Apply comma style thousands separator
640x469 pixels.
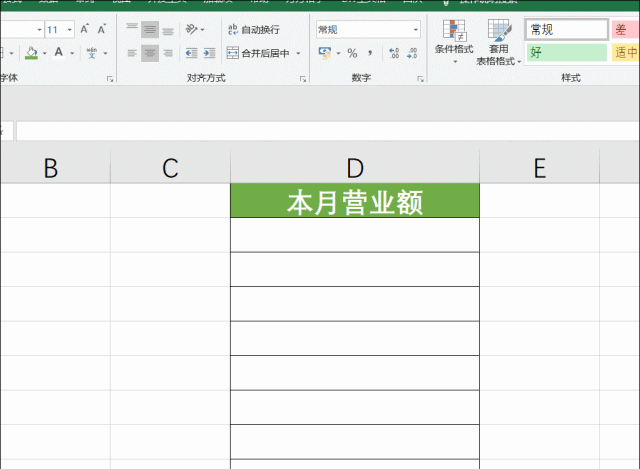[370, 53]
